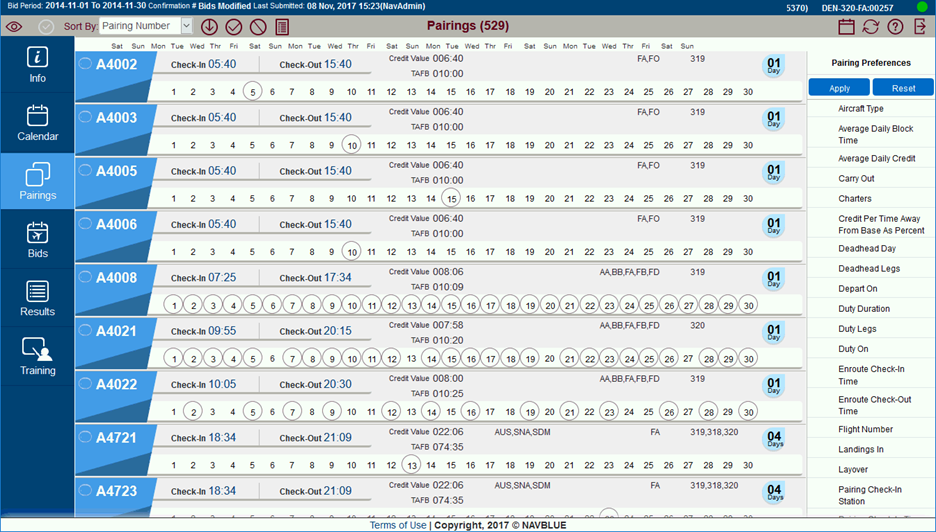
Task: Click the eye view icon in toolbar
Action: [14, 27]
